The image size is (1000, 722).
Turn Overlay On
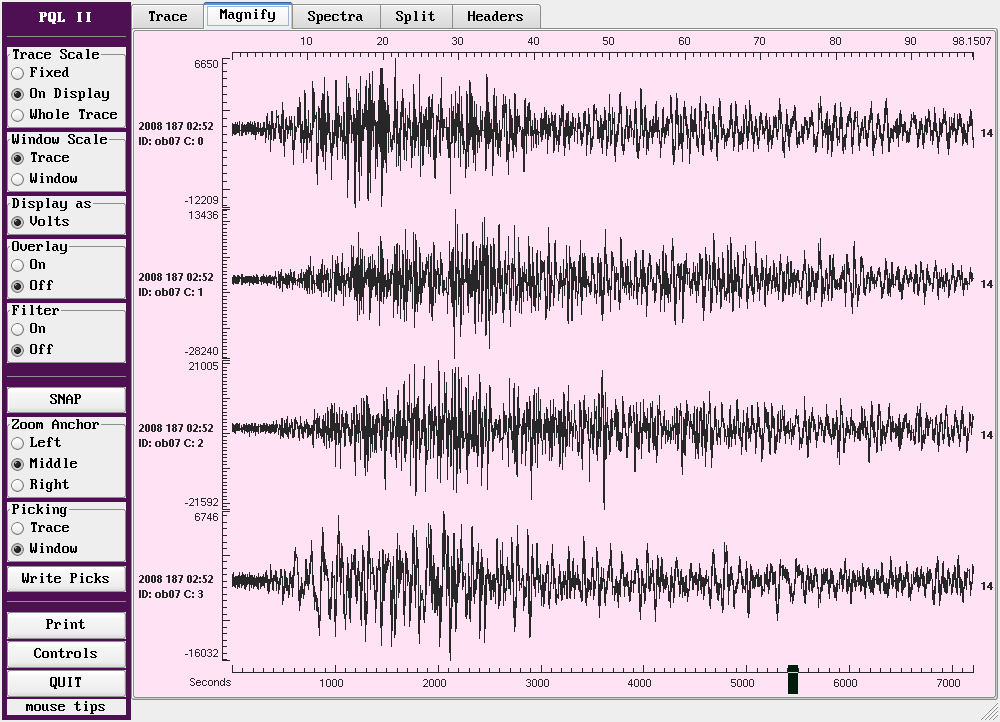tap(18, 265)
